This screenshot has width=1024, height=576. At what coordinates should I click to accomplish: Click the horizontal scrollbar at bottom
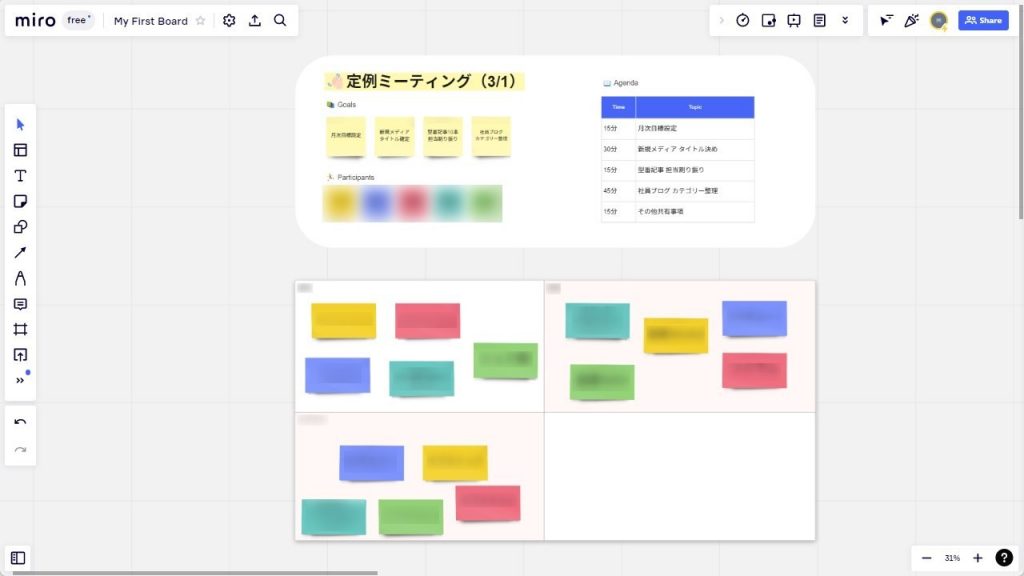[x=195, y=573]
